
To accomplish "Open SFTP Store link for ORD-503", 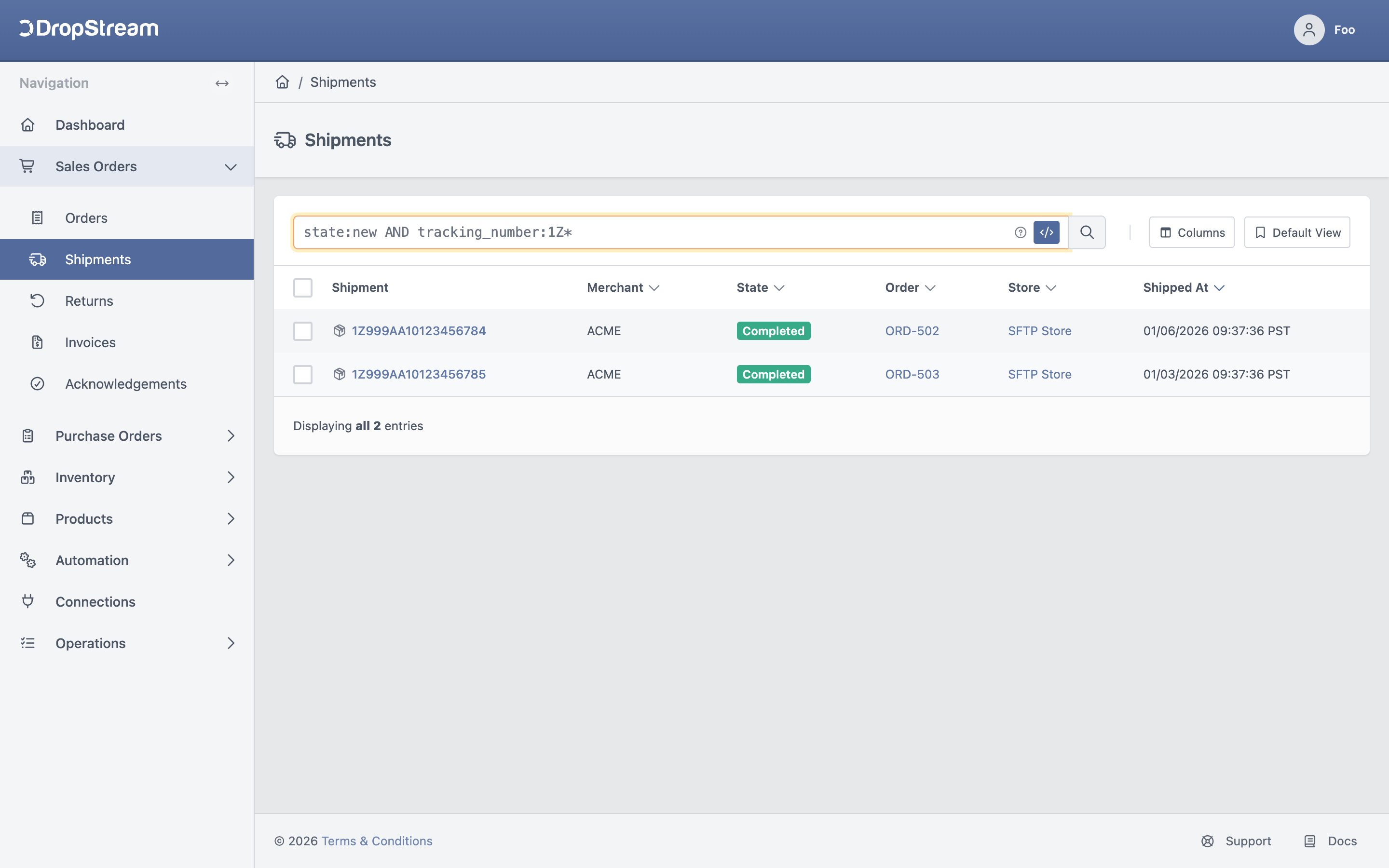I will point(1039,374).
